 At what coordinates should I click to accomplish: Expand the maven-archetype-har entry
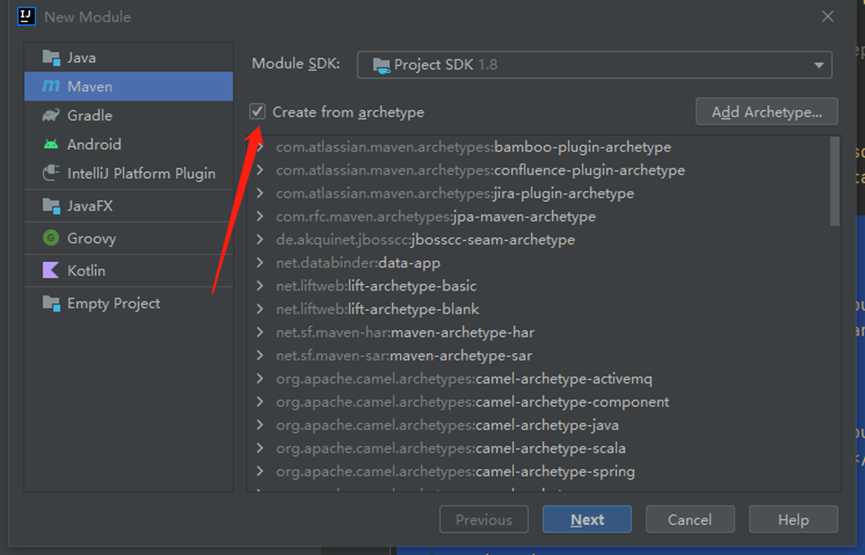tap(260, 332)
